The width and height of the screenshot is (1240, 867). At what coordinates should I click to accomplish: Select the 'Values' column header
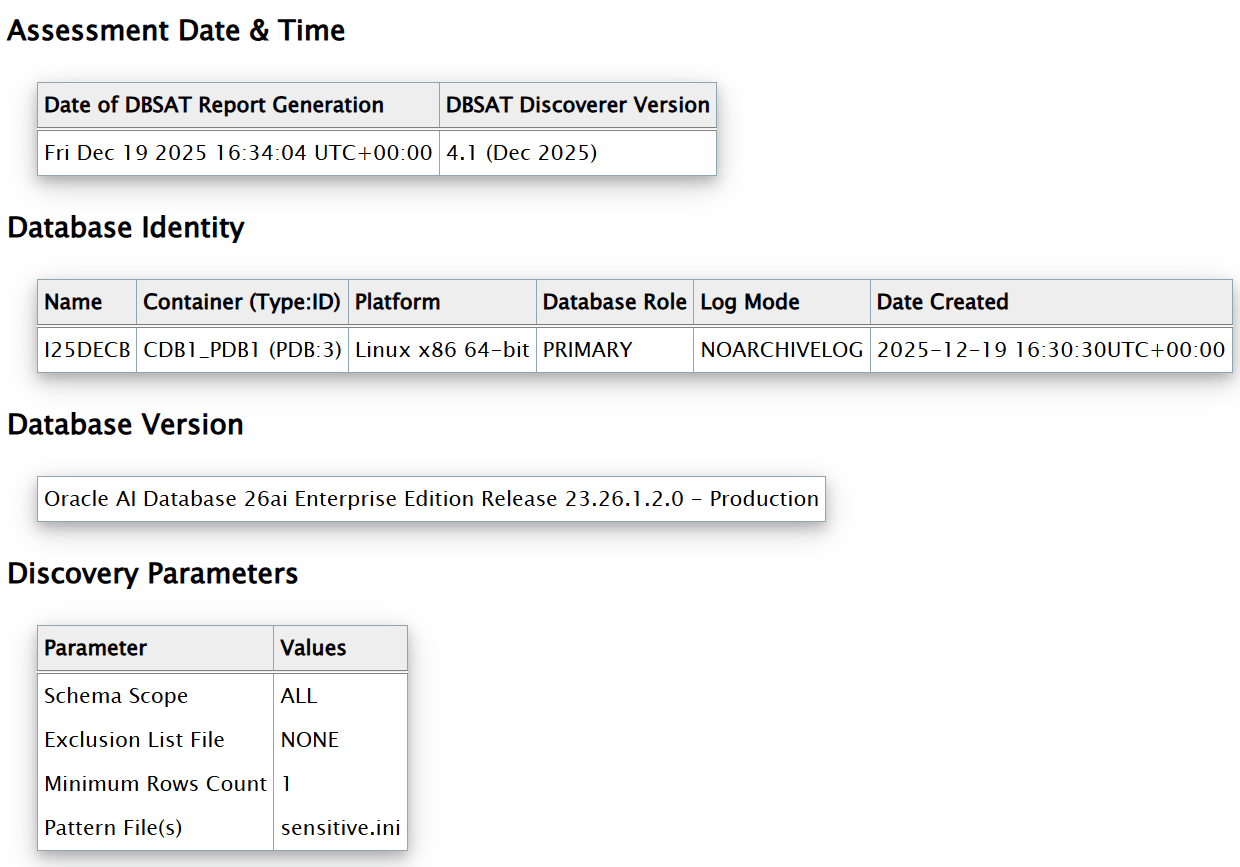coord(340,648)
